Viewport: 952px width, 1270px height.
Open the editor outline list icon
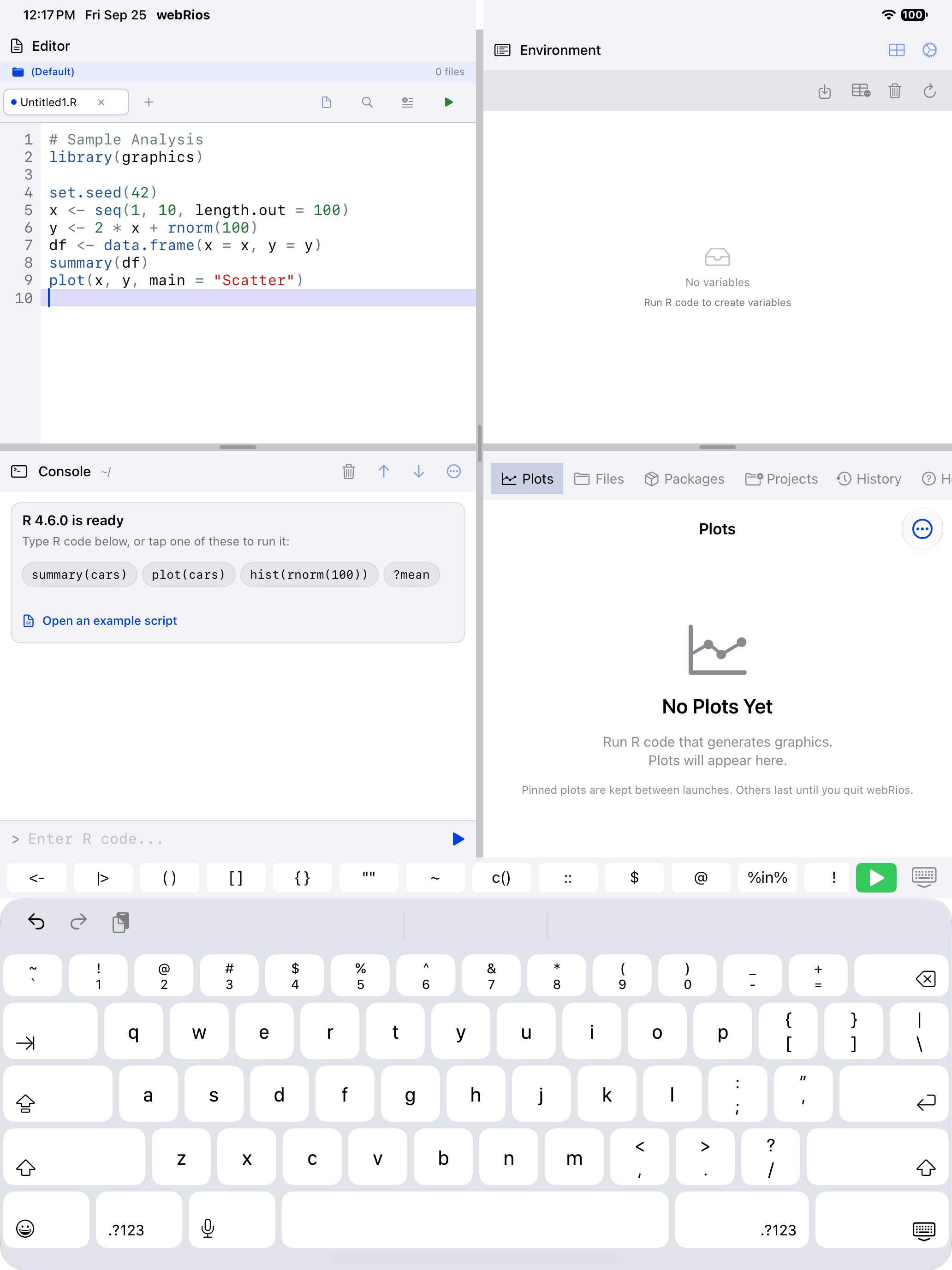(x=407, y=102)
